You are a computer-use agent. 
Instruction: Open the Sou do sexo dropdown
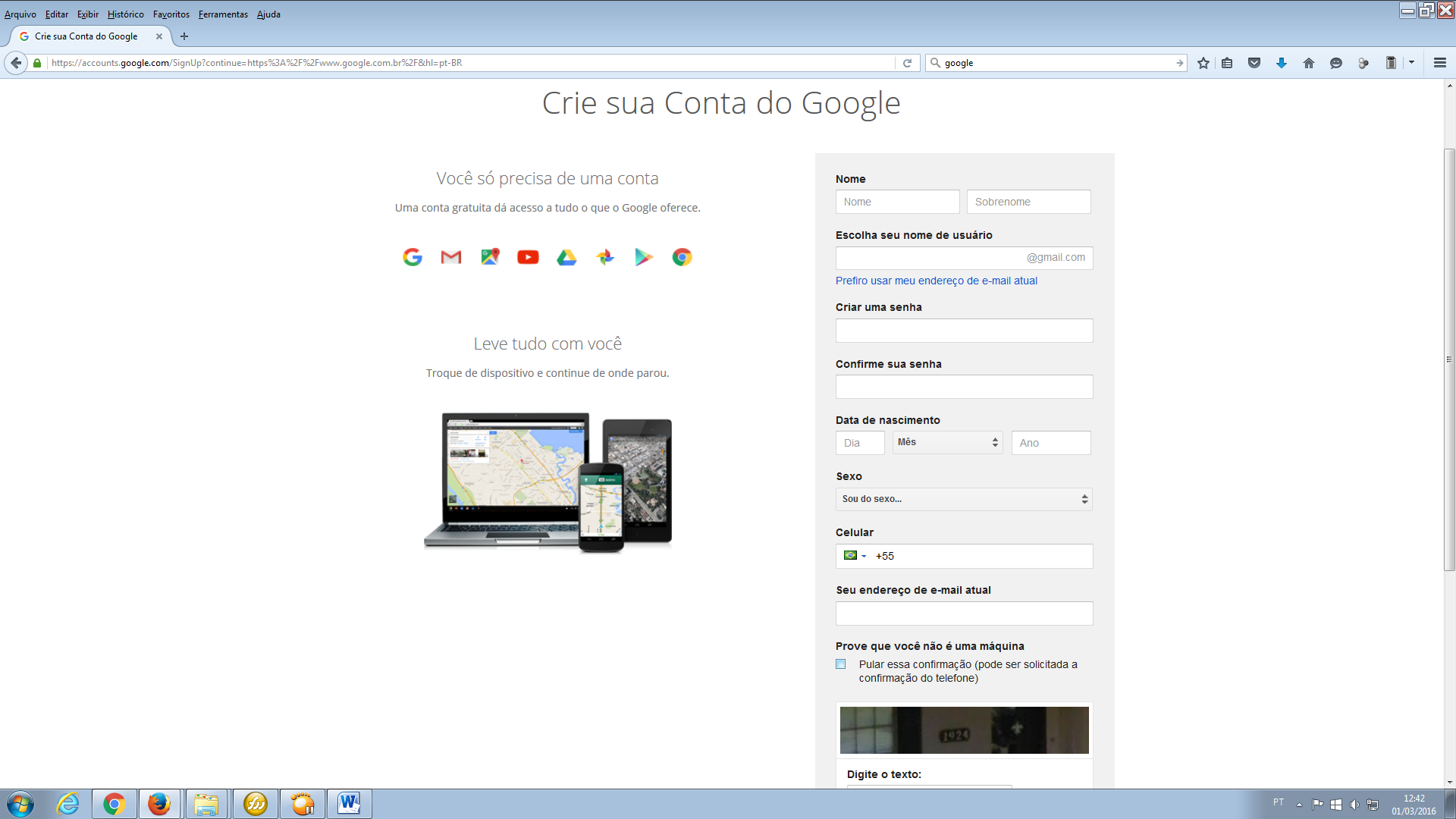click(964, 499)
